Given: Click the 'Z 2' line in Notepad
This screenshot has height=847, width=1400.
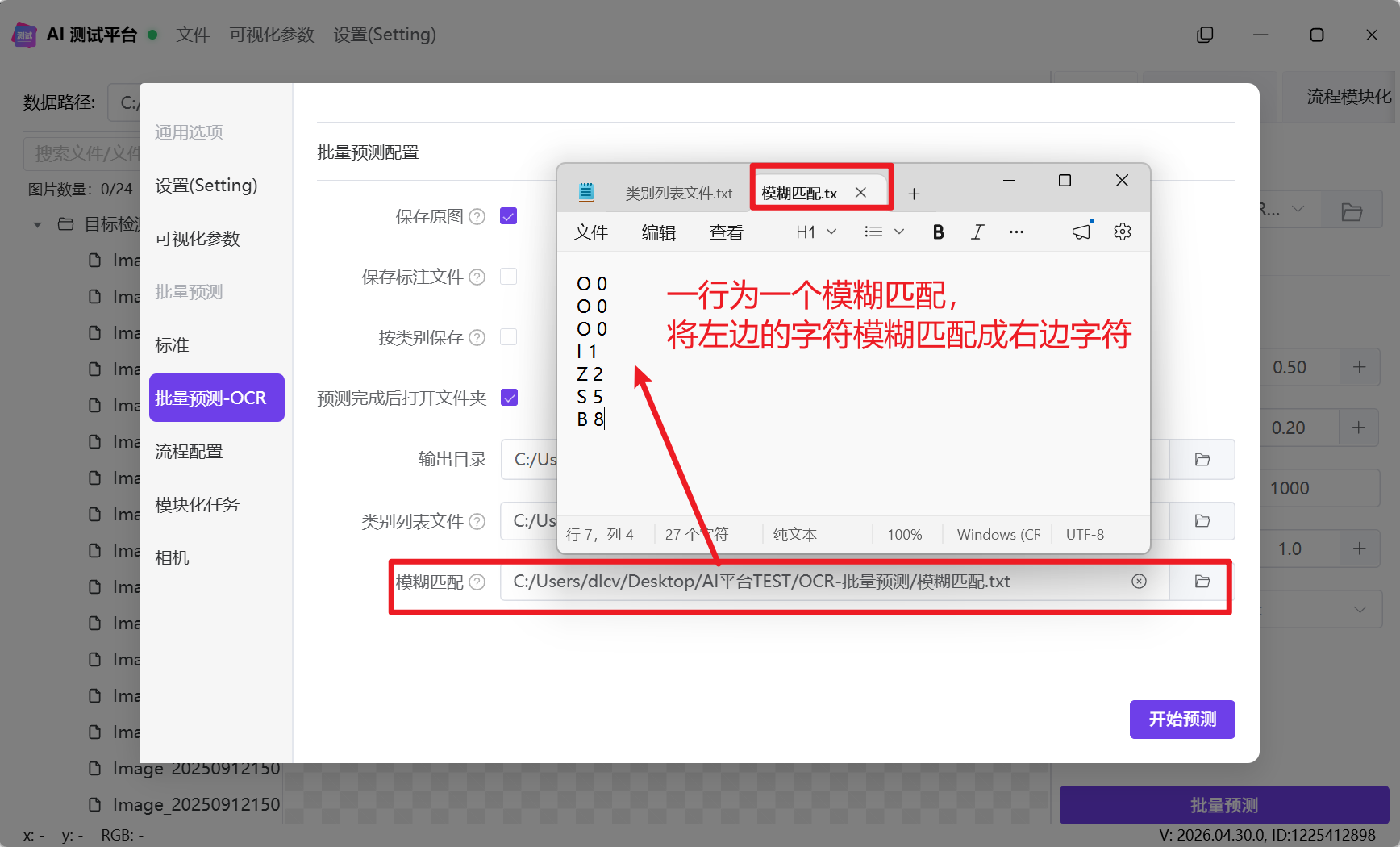Looking at the screenshot, I should (x=590, y=374).
